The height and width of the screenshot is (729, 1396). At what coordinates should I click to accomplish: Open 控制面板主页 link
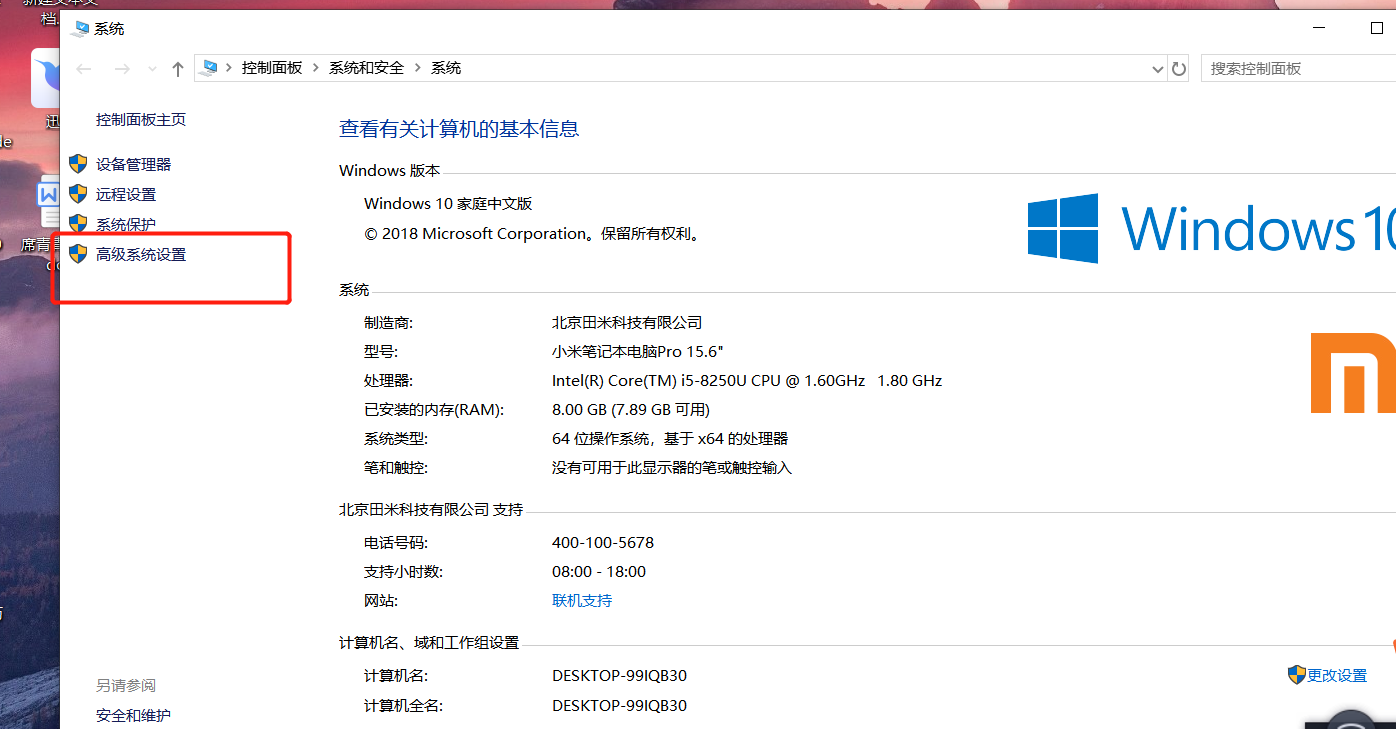[141, 120]
